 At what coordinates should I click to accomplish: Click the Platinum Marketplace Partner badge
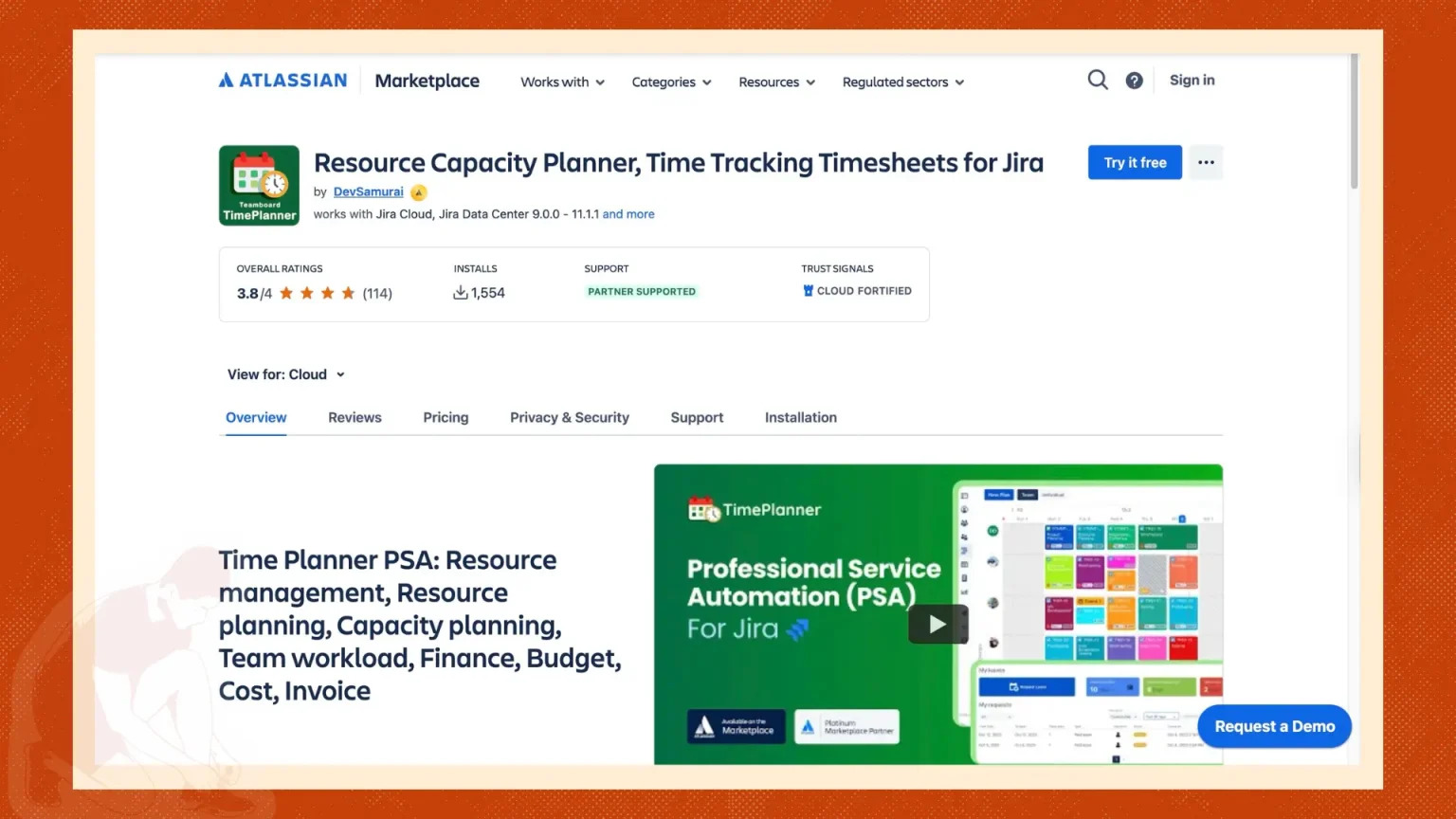(x=846, y=726)
